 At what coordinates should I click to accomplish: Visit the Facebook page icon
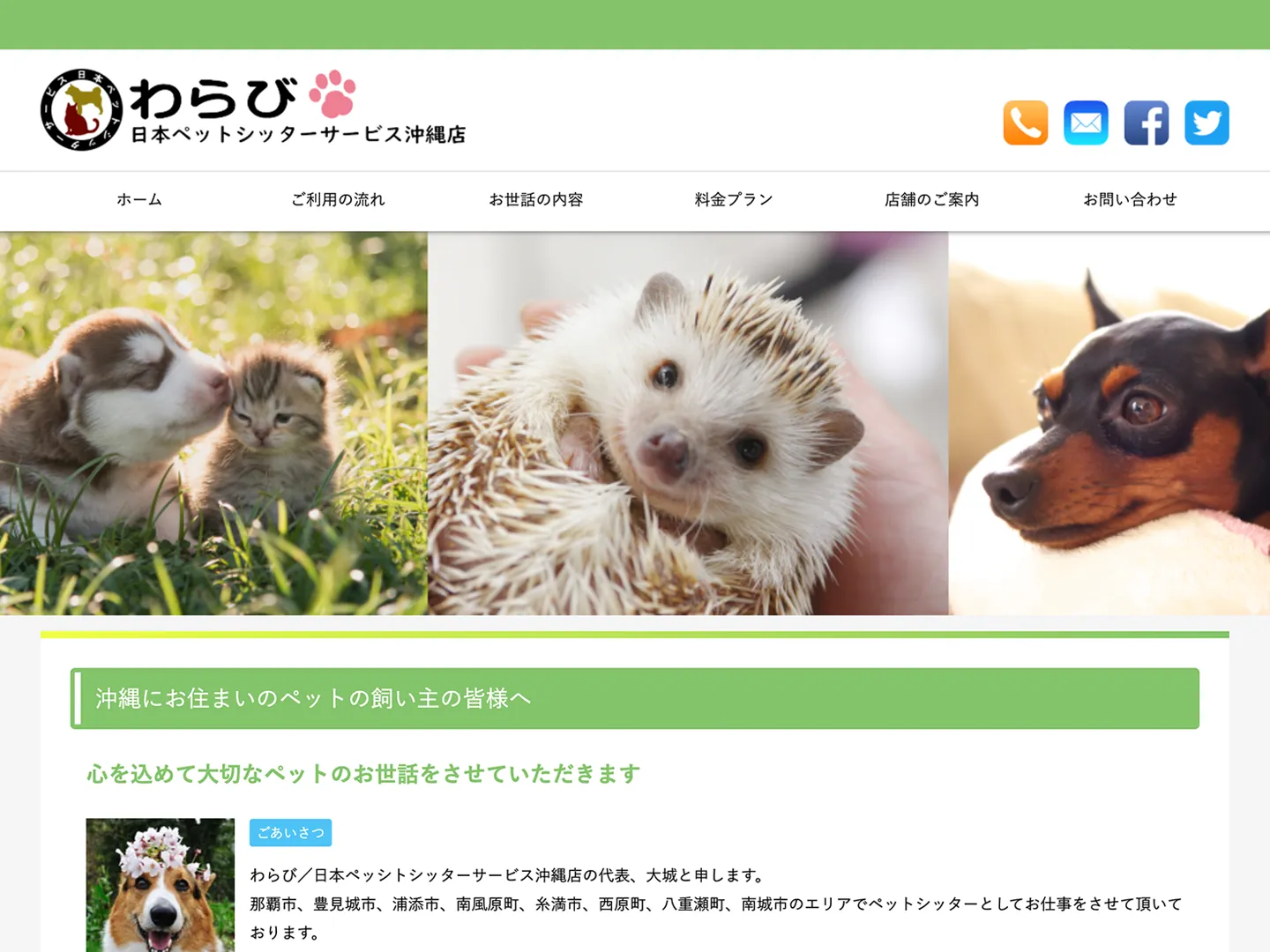pos(1147,123)
